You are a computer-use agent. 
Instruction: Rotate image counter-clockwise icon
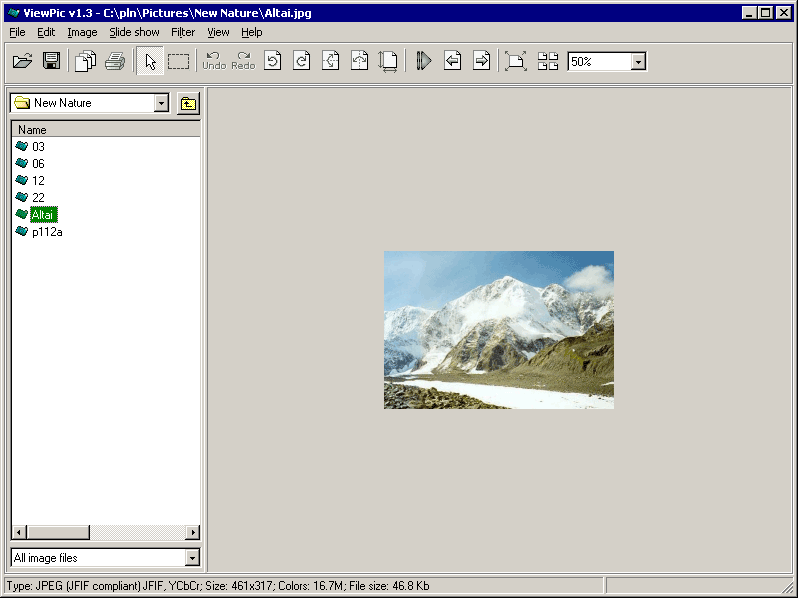[273, 61]
